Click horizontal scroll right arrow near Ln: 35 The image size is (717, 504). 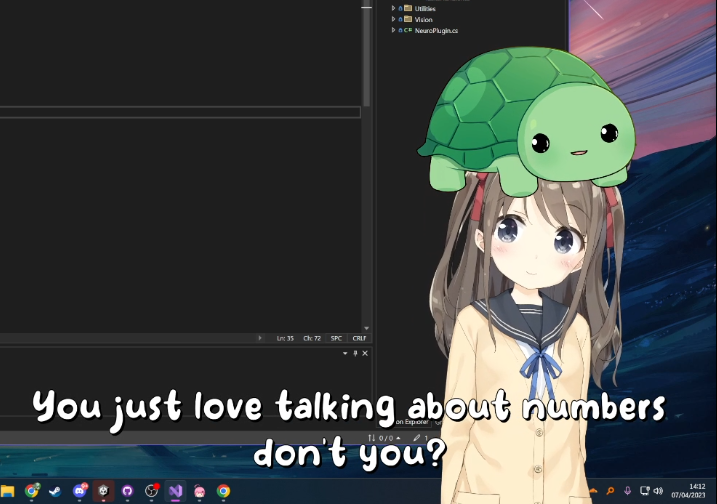point(260,338)
